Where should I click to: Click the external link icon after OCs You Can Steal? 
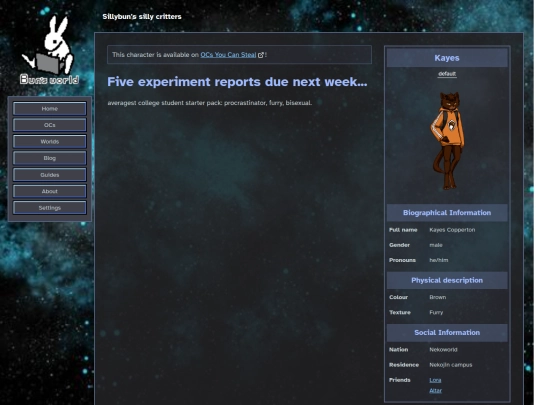tap(261, 55)
